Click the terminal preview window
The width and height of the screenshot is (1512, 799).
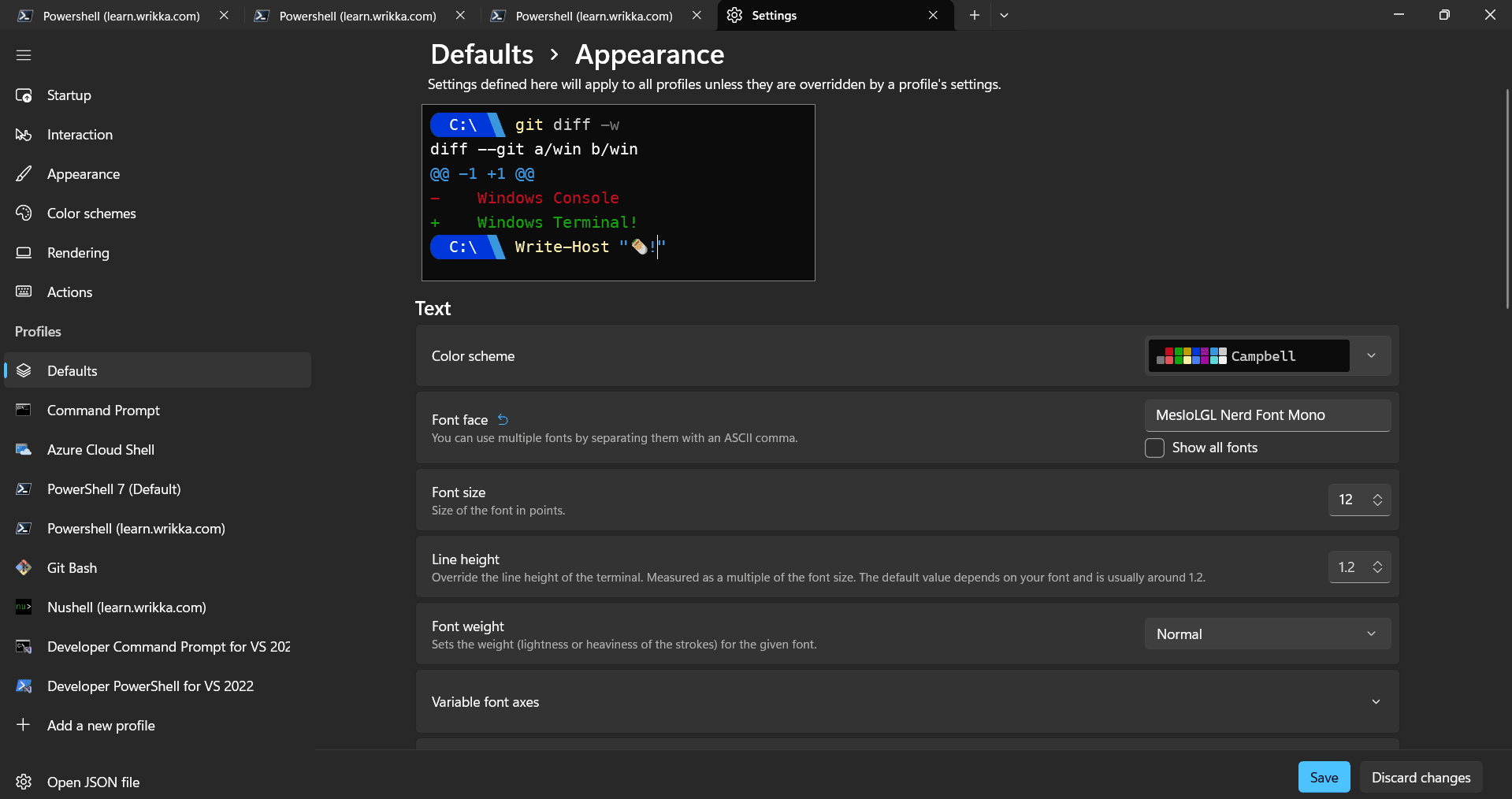tap(619, 192)
